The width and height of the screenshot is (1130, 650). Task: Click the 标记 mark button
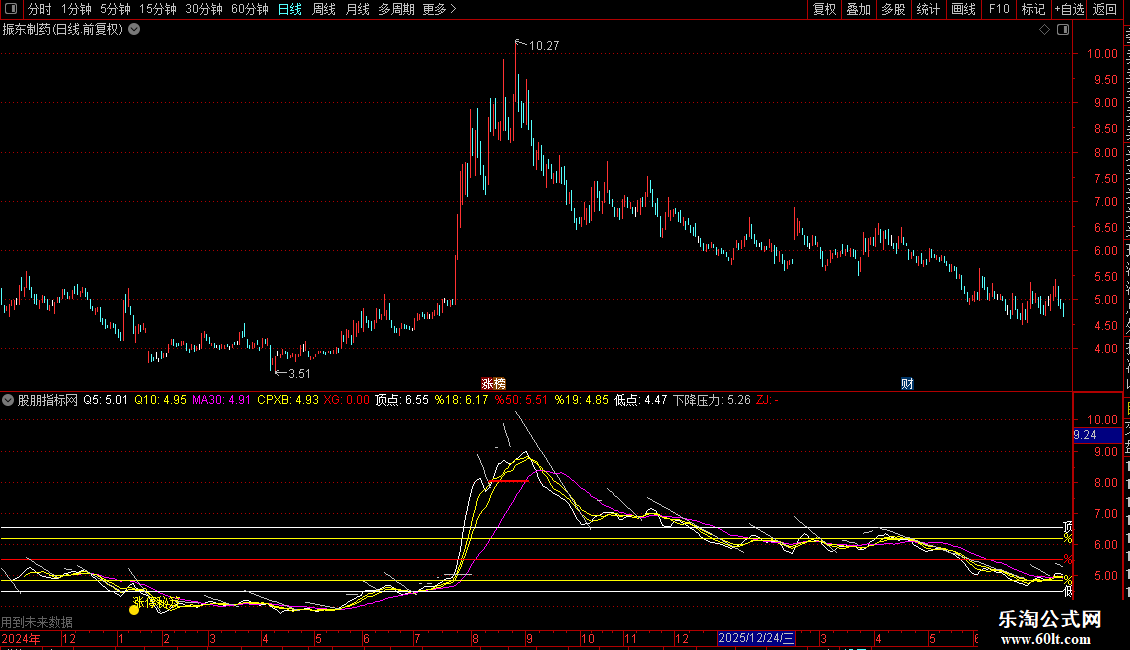[x=1033, y=9]
